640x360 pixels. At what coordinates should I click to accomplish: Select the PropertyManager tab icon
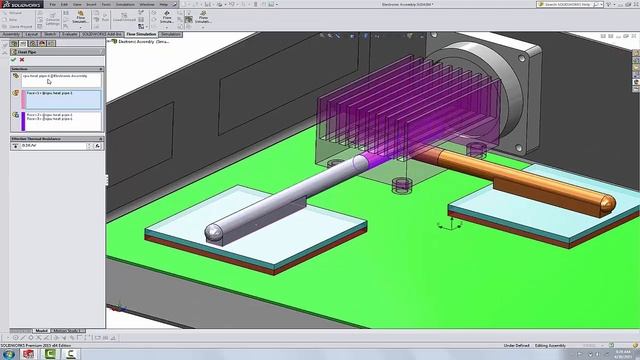point(23,43)
